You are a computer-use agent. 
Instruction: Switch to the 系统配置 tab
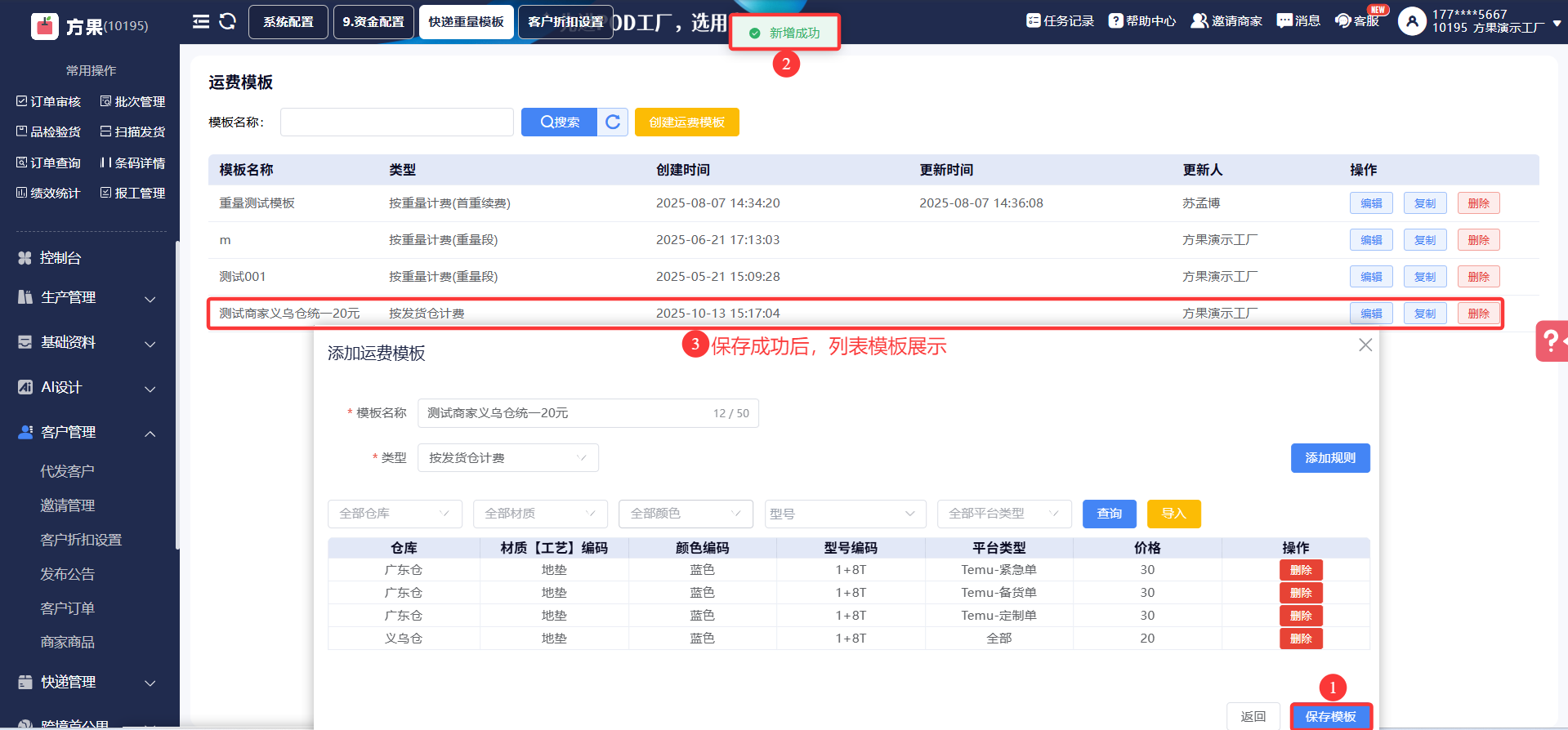pyautogui.click(x=288, y=22)
